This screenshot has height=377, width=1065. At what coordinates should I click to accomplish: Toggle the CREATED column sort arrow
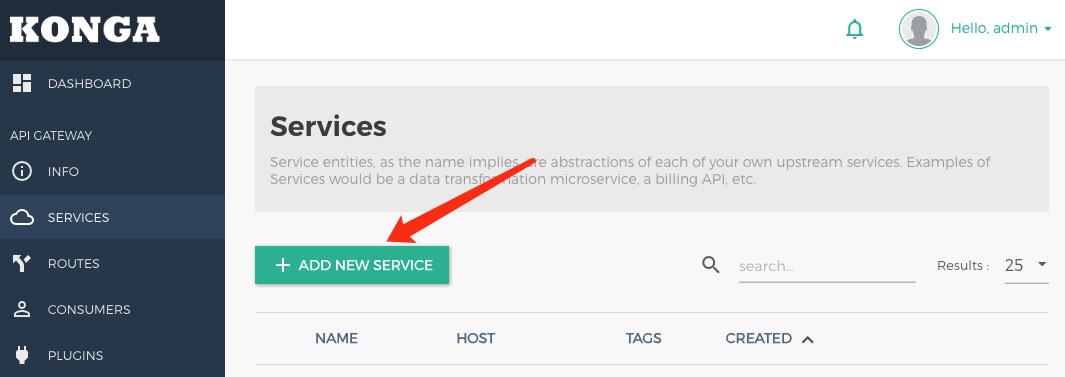click(808, 339)
